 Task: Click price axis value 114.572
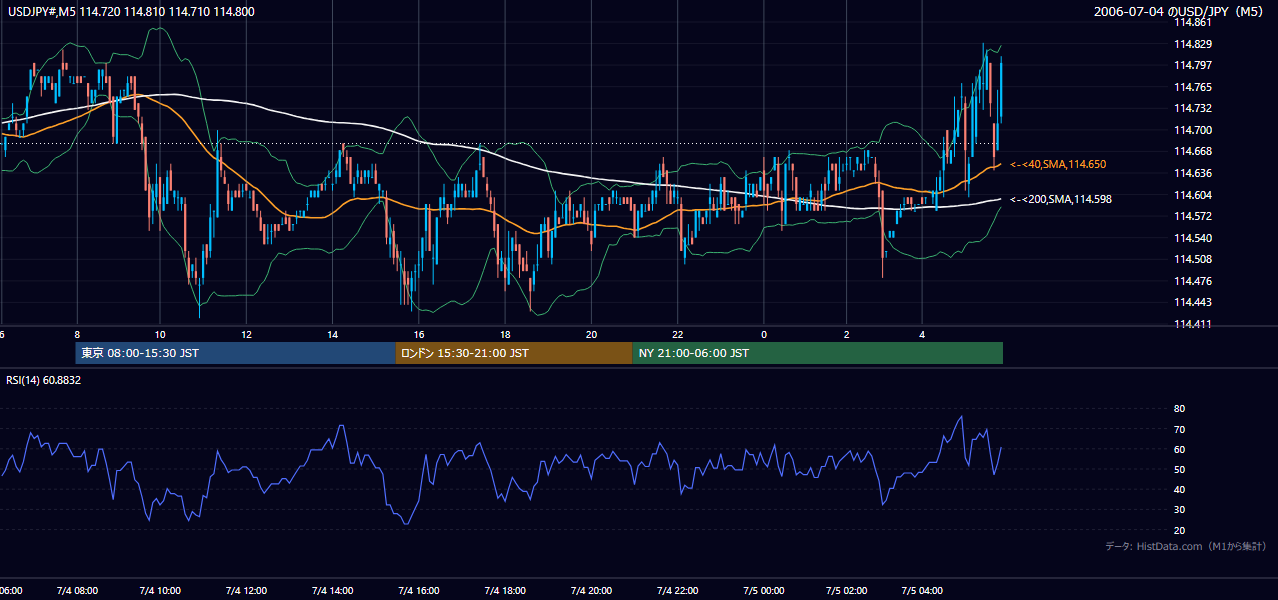[x=1193, y=216]
